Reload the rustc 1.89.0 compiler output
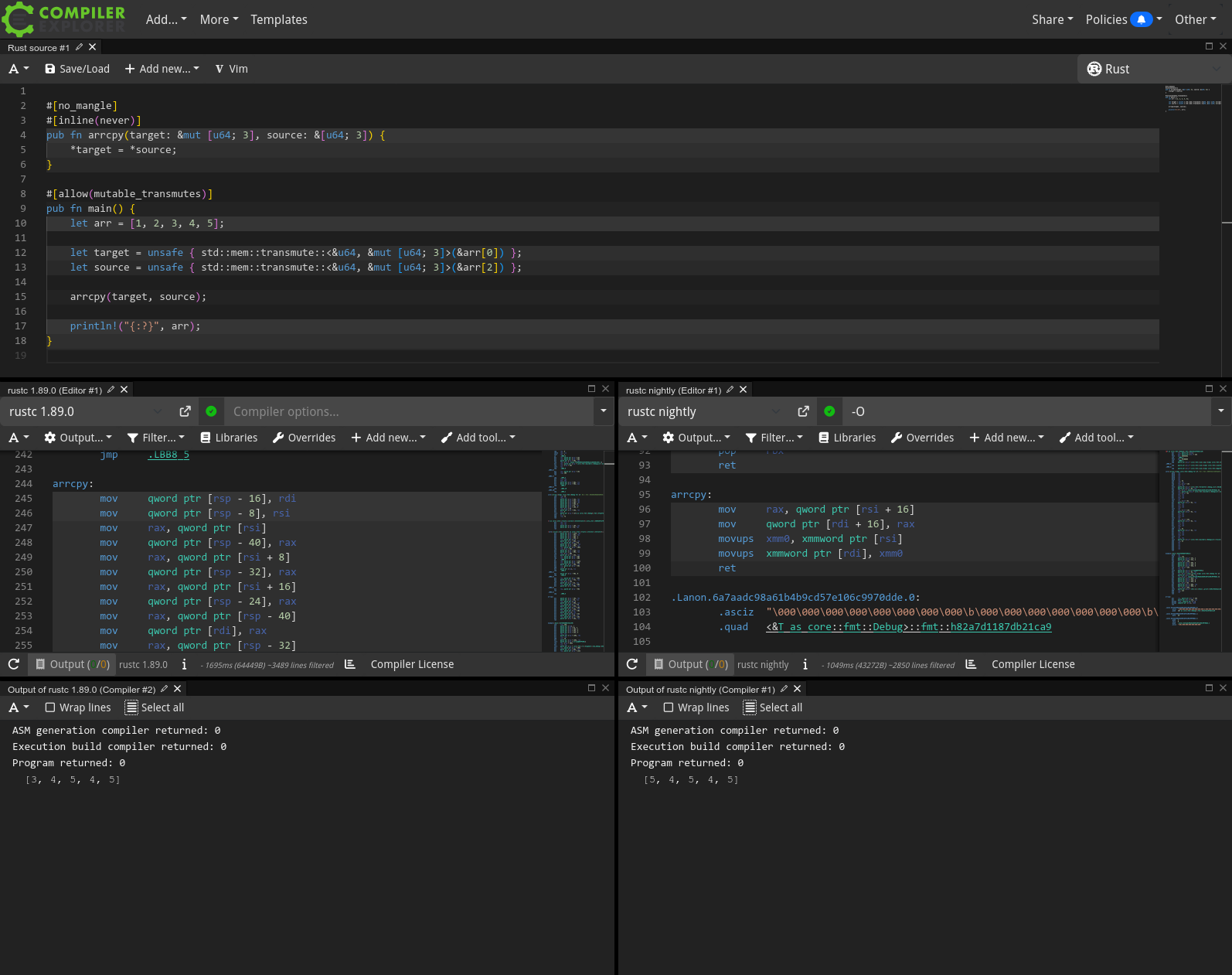Viewport: 1232px width, 975px height. coord(14,664)
